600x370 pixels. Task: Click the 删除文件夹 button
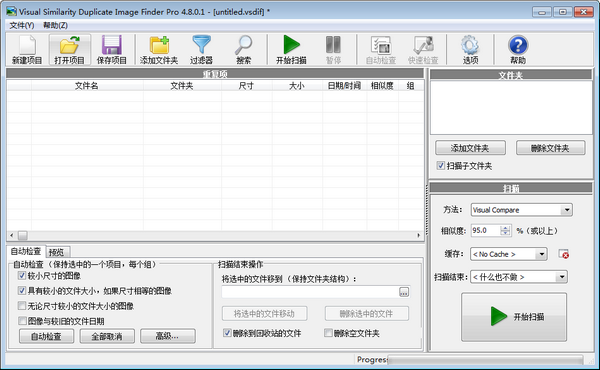pyautogui.click(x=550, y=148)
